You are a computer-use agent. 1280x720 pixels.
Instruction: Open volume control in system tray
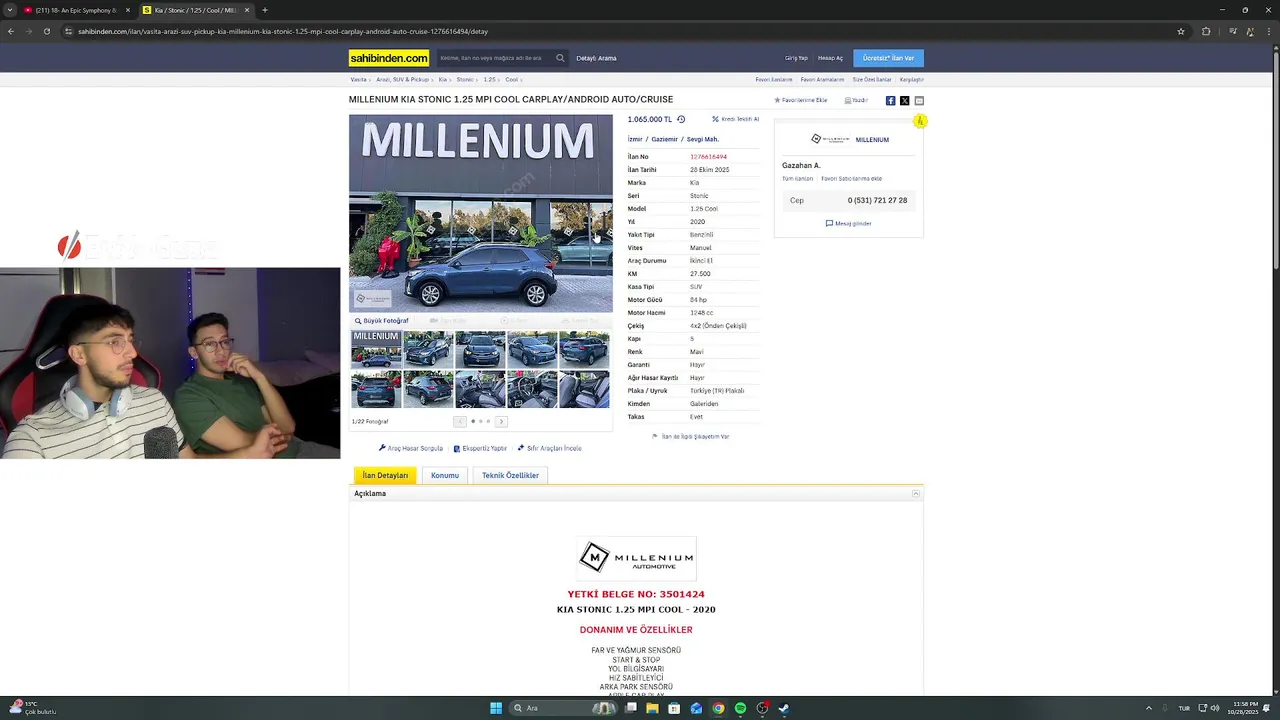(x=1215, y=708)
